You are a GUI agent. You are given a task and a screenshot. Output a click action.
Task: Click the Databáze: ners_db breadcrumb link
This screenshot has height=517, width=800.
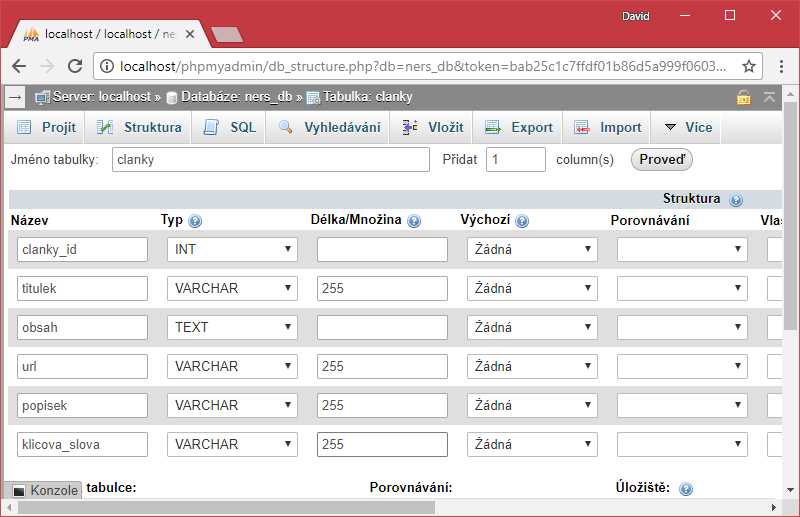click(x=237, y=97)
